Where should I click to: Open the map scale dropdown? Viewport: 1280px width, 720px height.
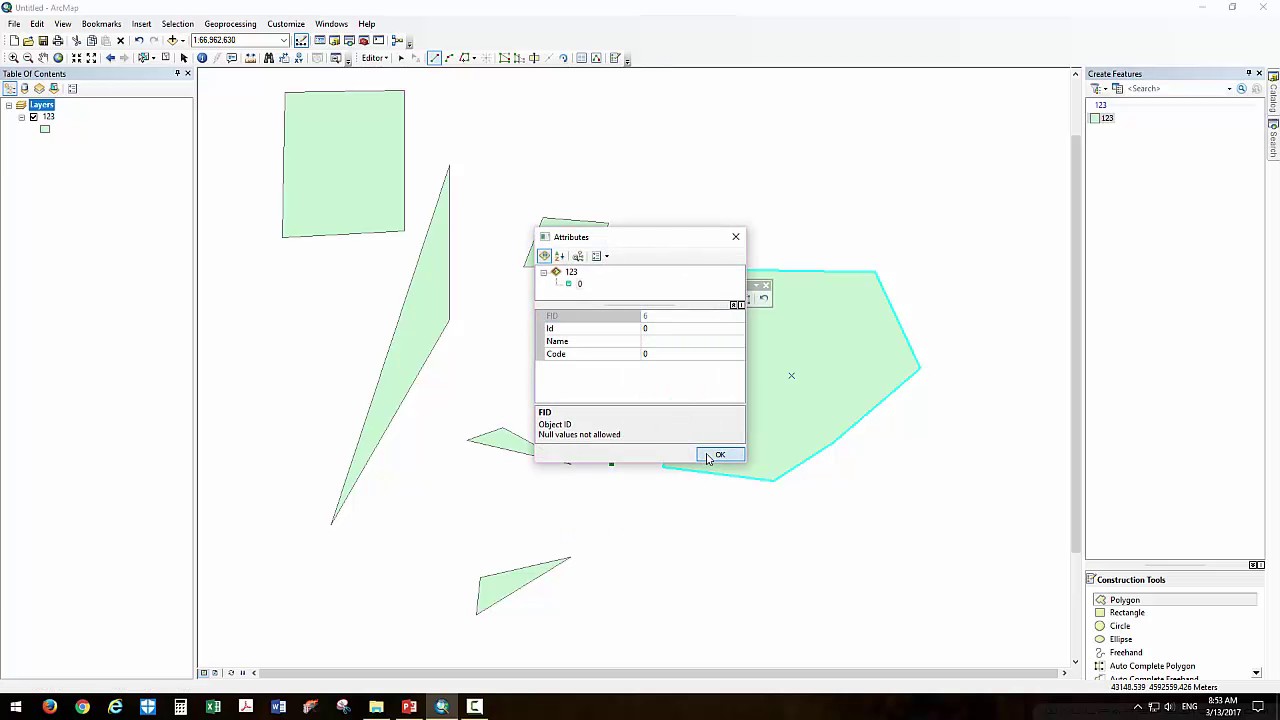(284, 40)
